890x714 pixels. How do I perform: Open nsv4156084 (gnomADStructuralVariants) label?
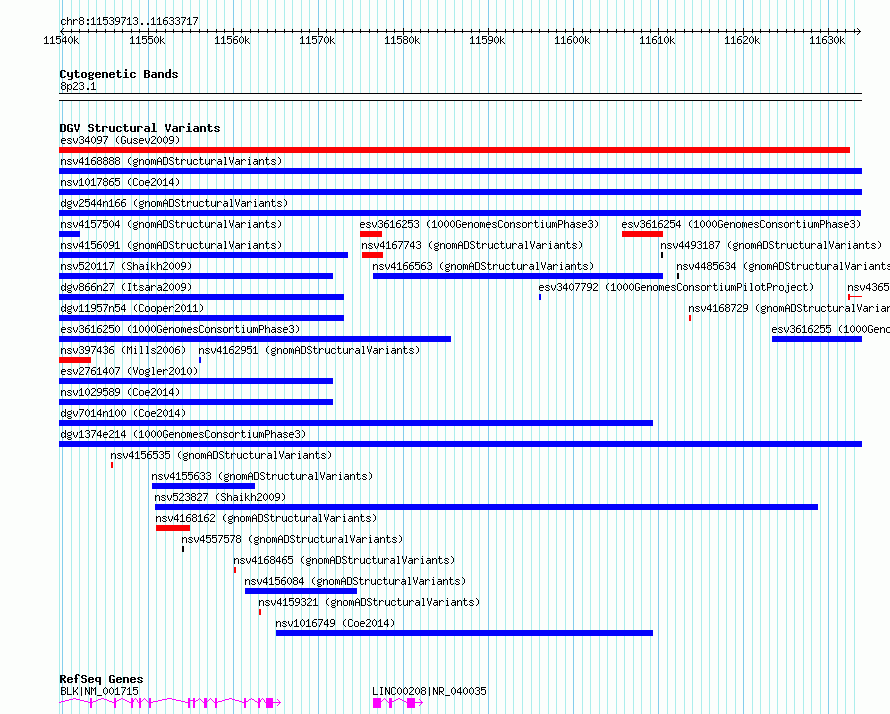(355, 581)
